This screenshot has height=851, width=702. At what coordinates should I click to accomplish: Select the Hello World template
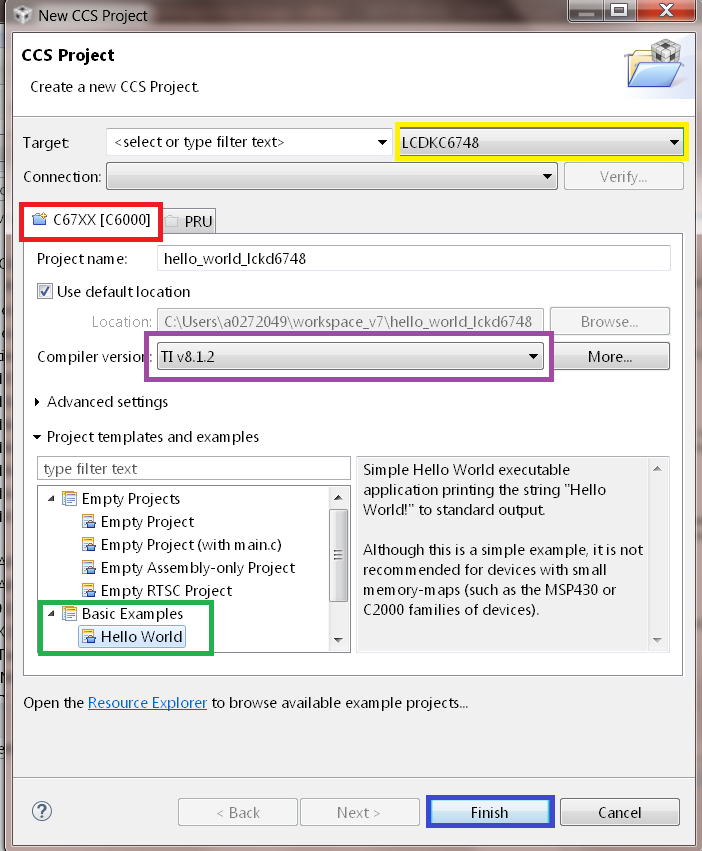pos(140,636)
